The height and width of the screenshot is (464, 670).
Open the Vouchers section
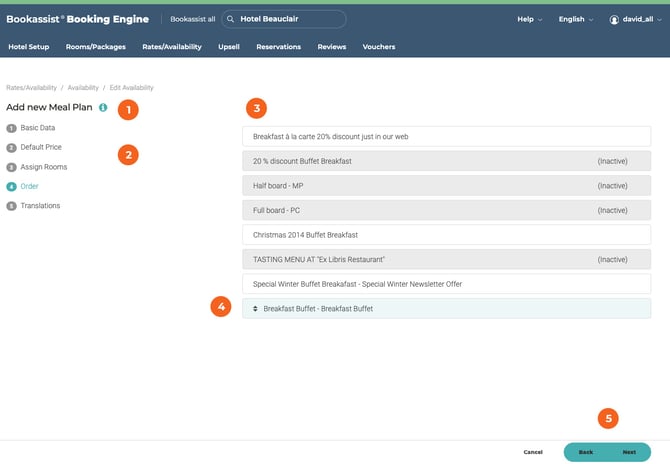[378, 47]
